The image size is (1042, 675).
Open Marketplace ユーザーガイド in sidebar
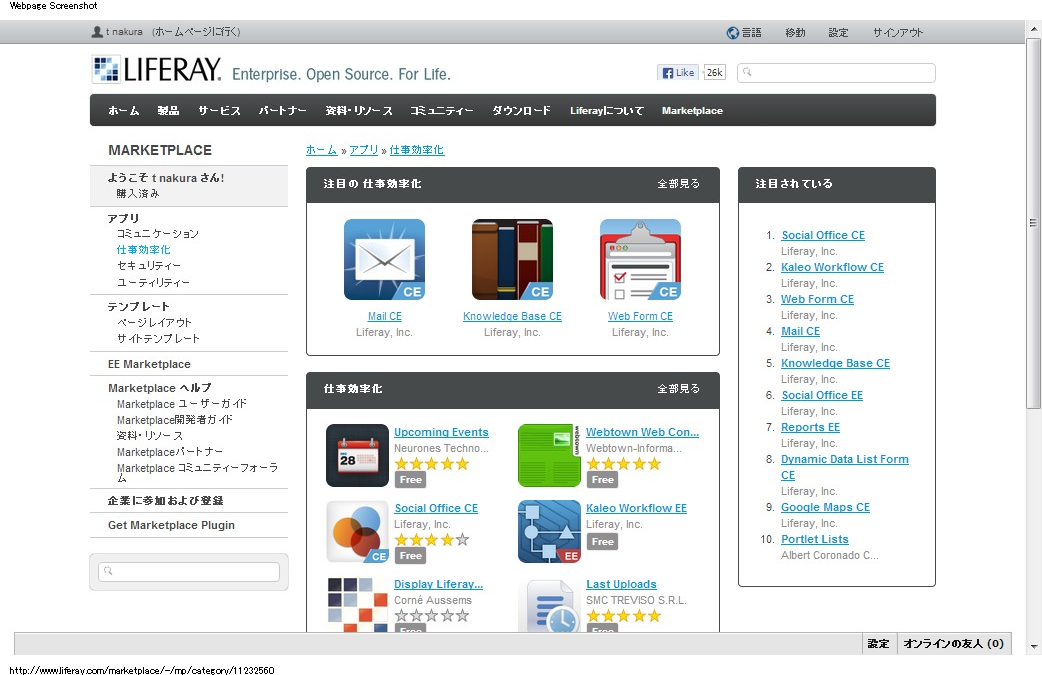(181, 403)
